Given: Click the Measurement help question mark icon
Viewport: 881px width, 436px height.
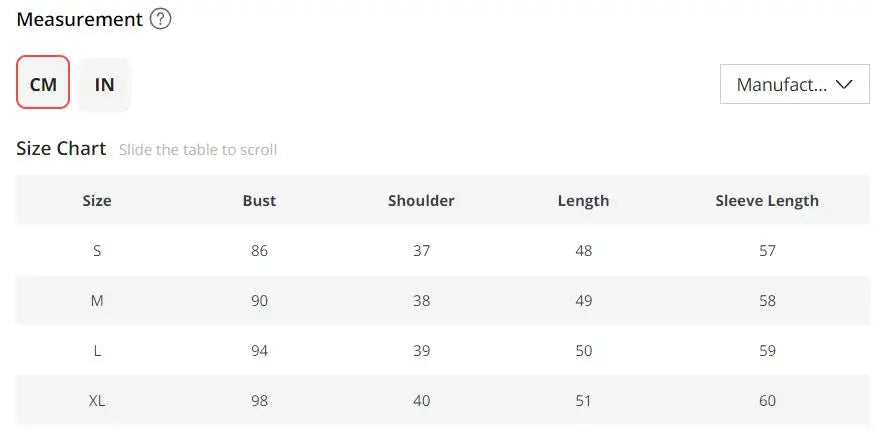Looking at the screenshot, I should 160,19.
